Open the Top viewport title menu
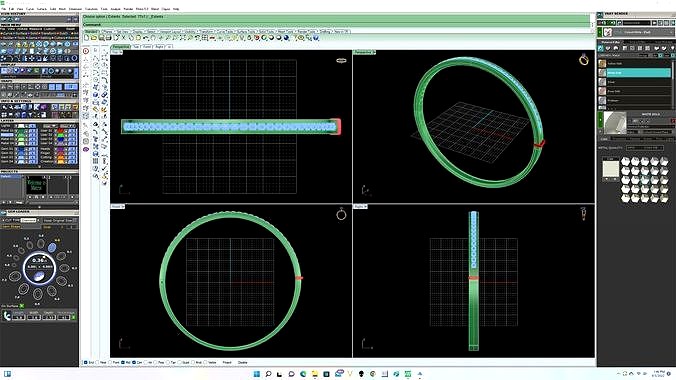This screenshot has height=380, width=676. click(117, 52)
